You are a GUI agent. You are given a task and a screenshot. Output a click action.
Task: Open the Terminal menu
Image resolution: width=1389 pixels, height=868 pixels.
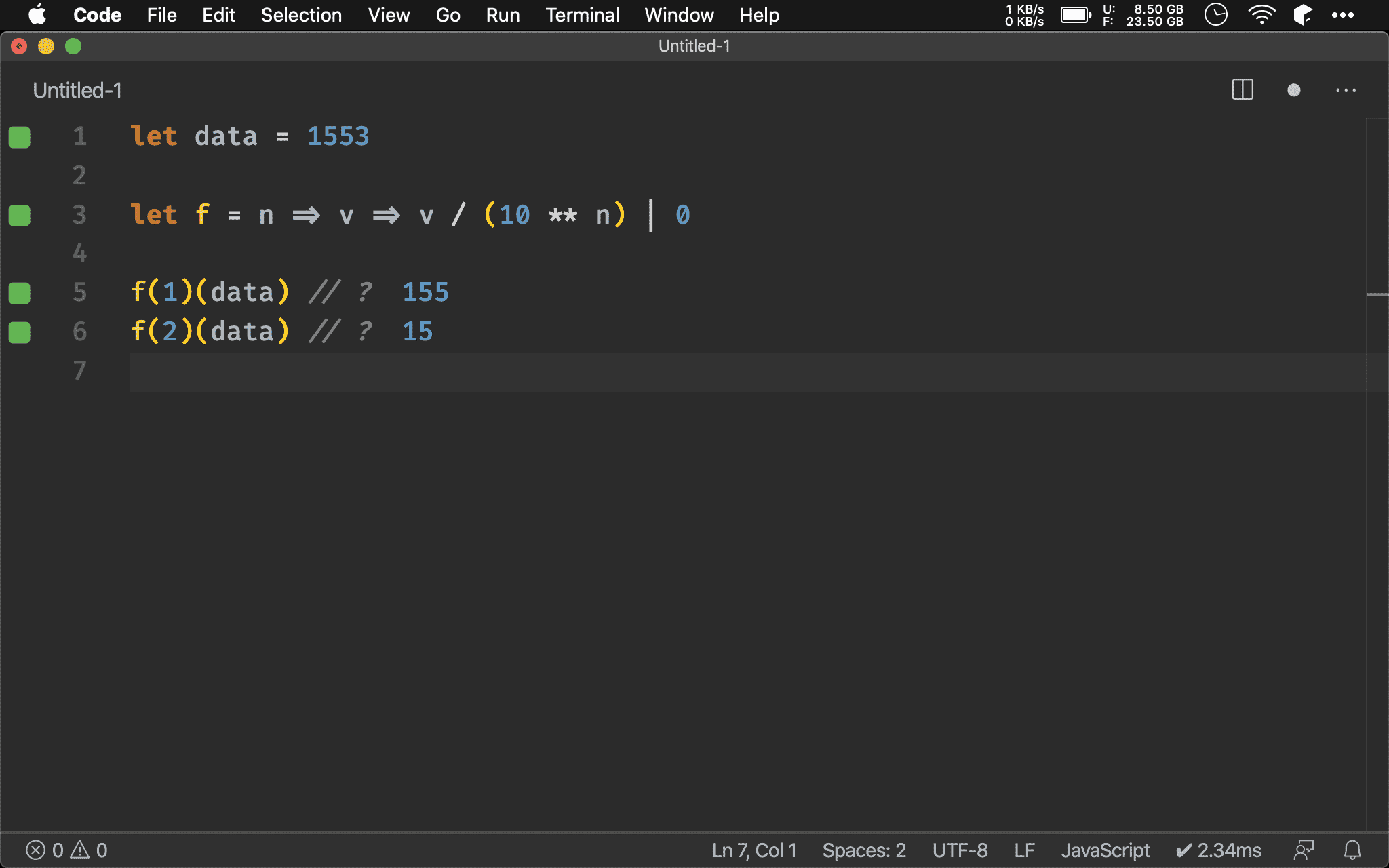click(x=582, y=15)
